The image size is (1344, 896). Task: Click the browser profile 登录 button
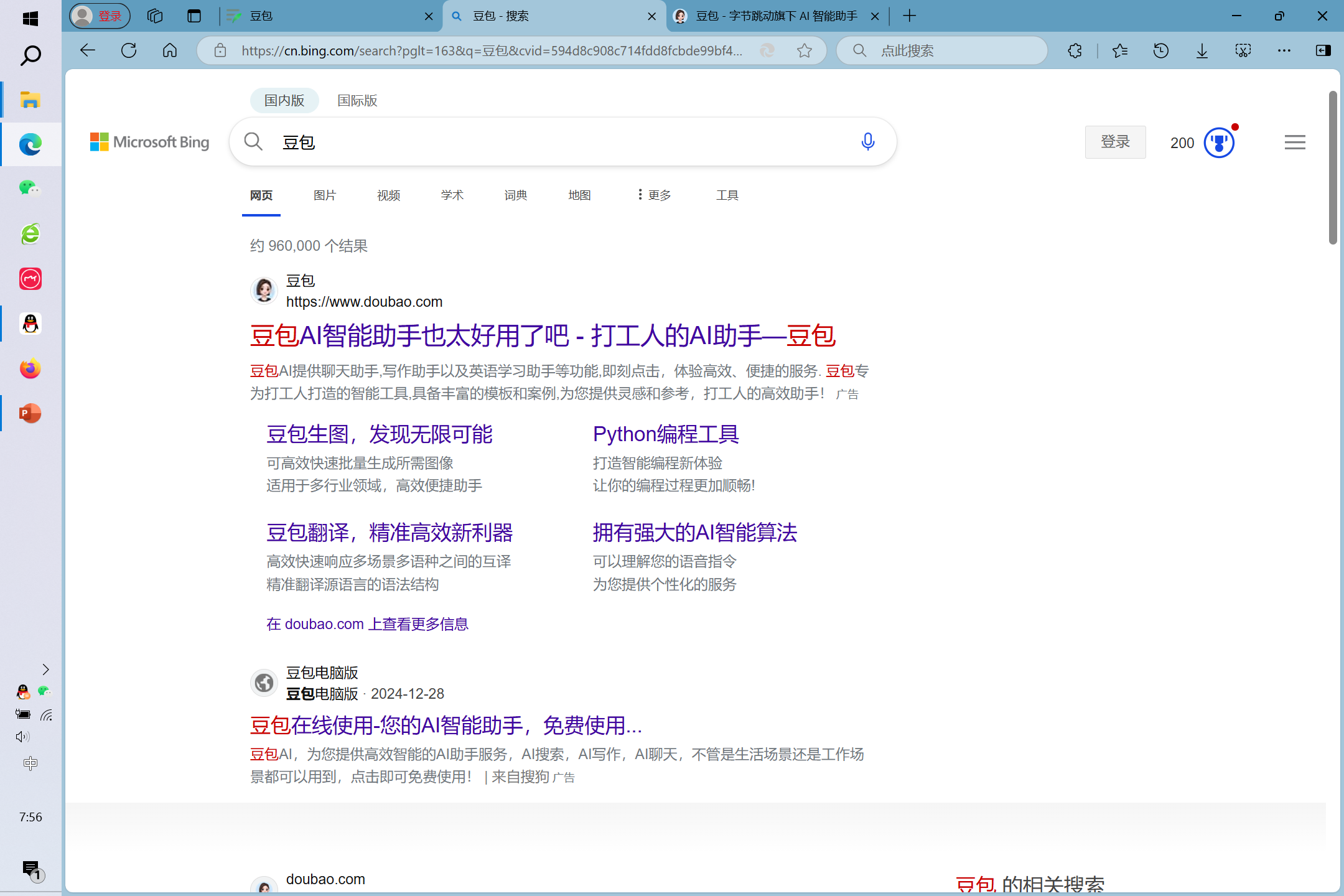click(x=100, y=16)
